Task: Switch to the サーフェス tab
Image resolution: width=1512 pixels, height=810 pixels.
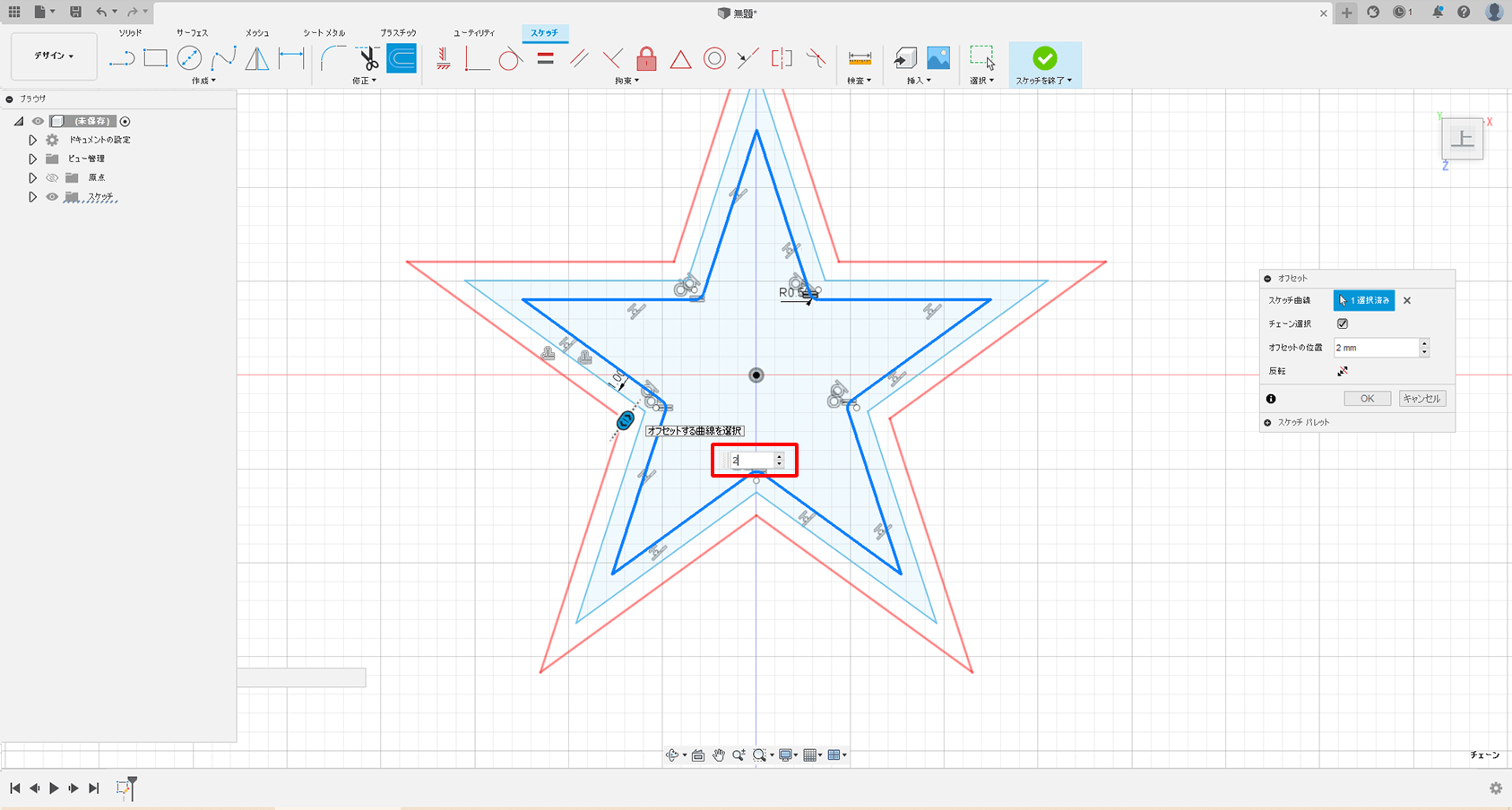Action: (192, 33)
